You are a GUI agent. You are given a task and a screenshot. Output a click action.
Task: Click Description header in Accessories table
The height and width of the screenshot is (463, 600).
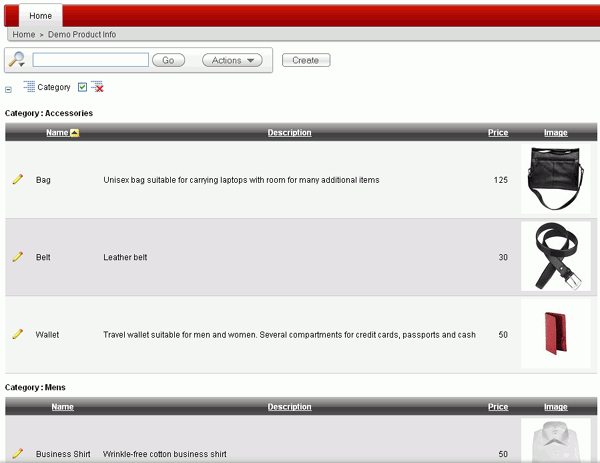tap(289, 132)
